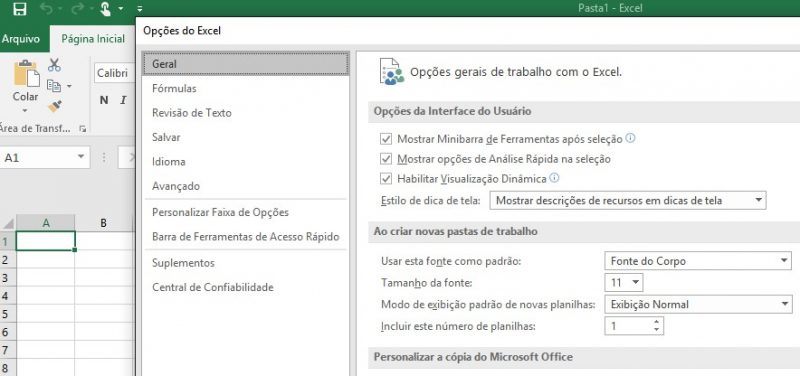Open Personalizar Faixa de Opções
Screen dimensions: 800x376
coord(246,212)
